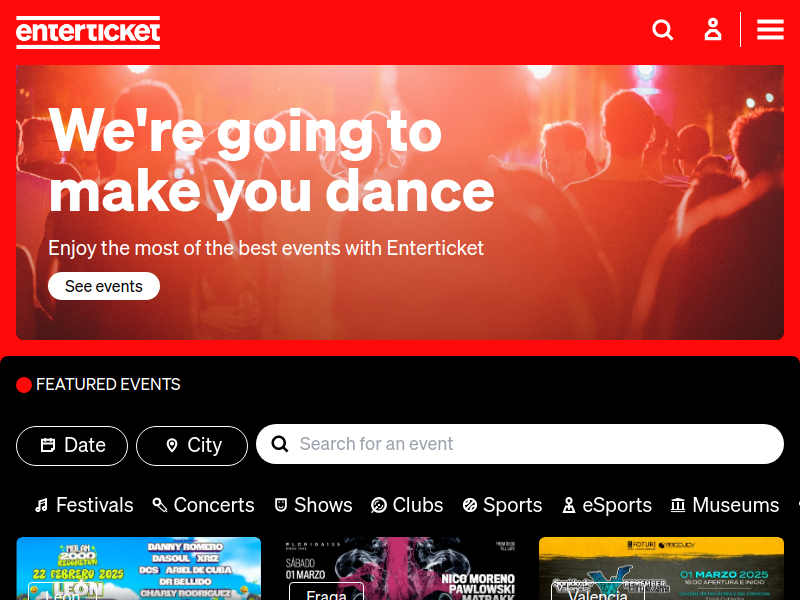This screenshot has height=600, width=800.
Task: Open the hamburger menu
Action: click(770, 30)
